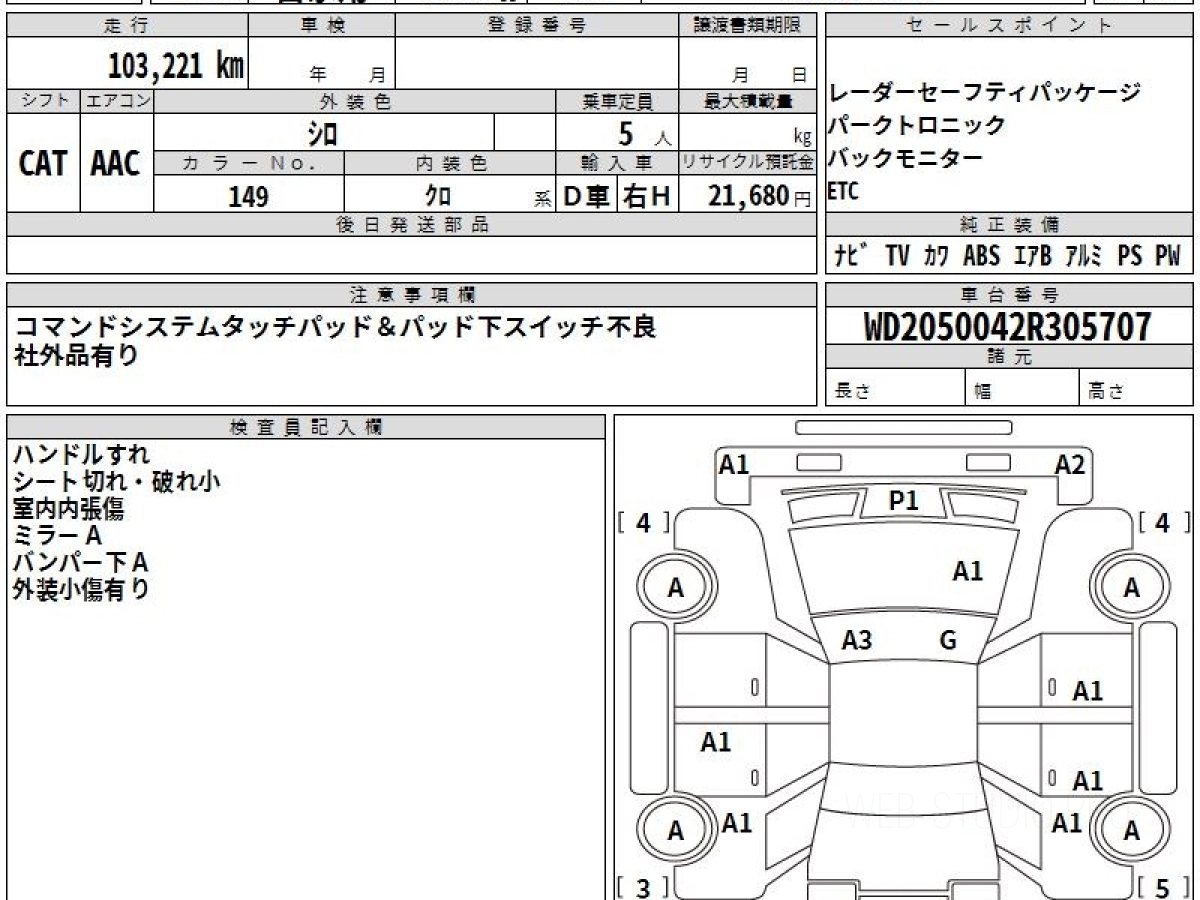Select the 登録番号 header

(537, 26)
